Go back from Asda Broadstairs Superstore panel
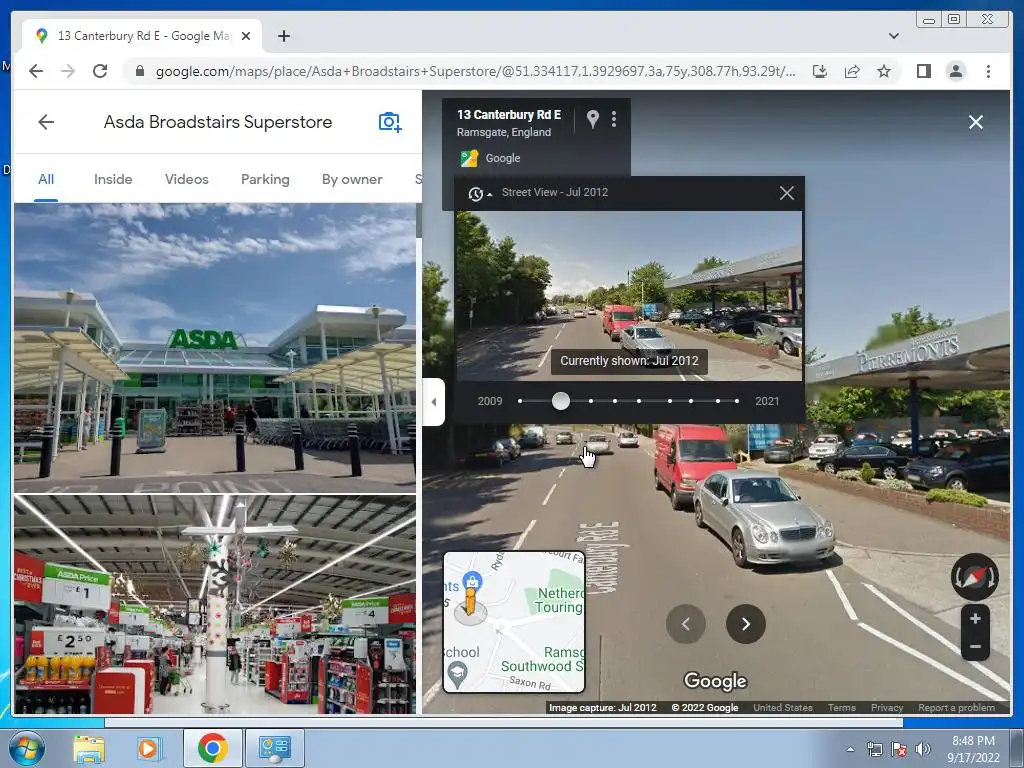This screenshot has width=1024, height=768. point(46,122)
